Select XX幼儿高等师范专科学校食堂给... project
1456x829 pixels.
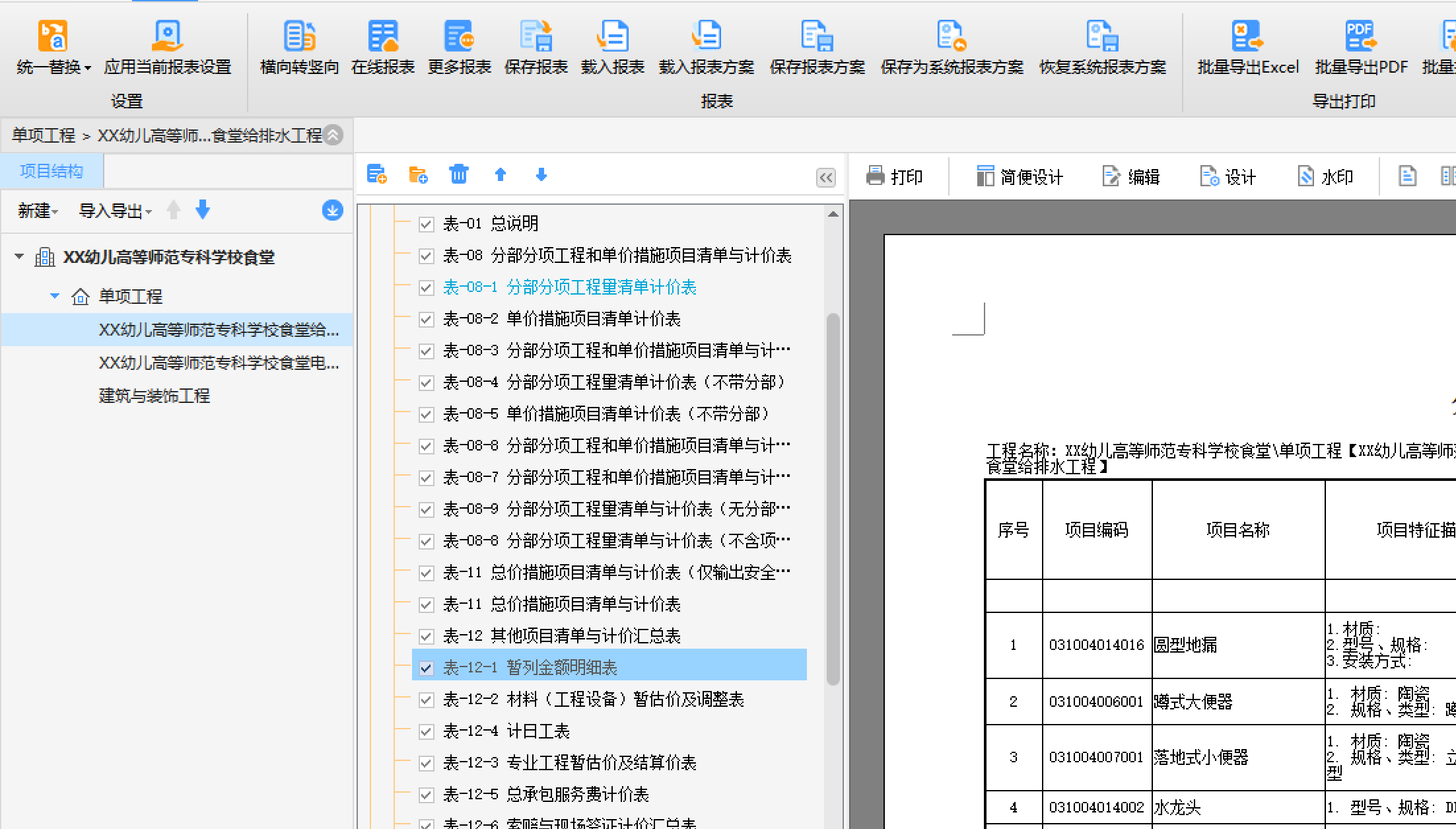219,330
